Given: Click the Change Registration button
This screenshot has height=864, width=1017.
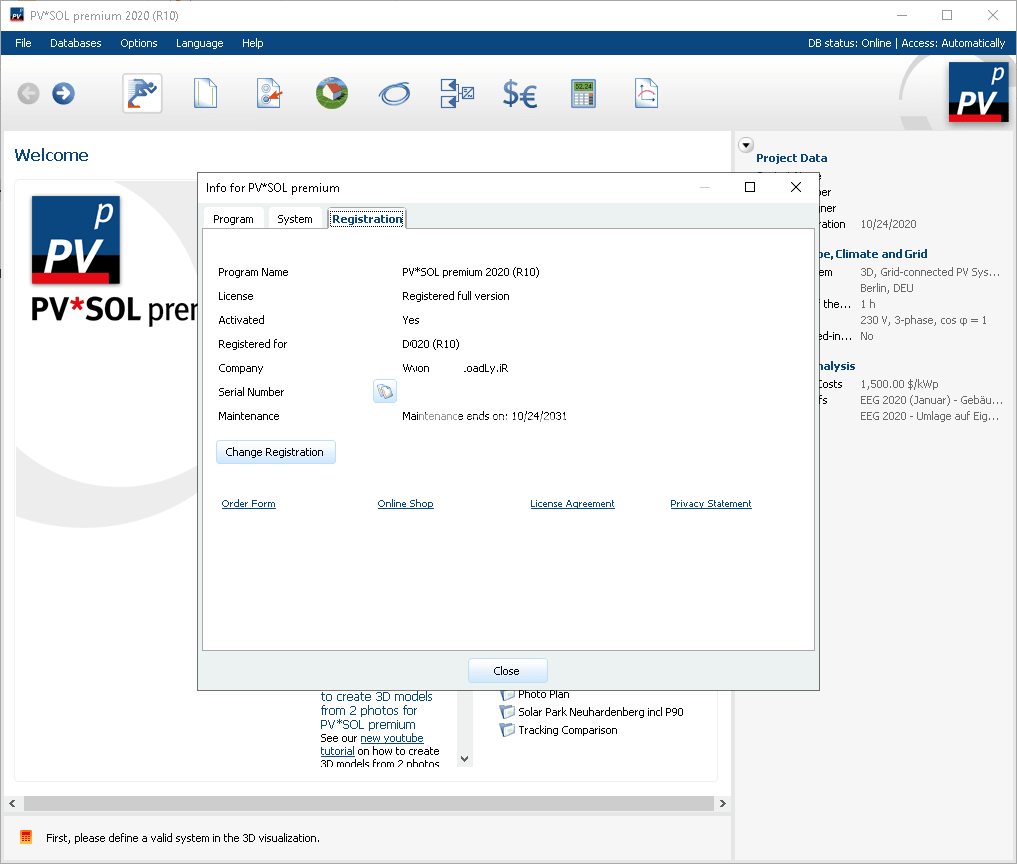Looking at the screenshot, I should click(x=276, y=452).
